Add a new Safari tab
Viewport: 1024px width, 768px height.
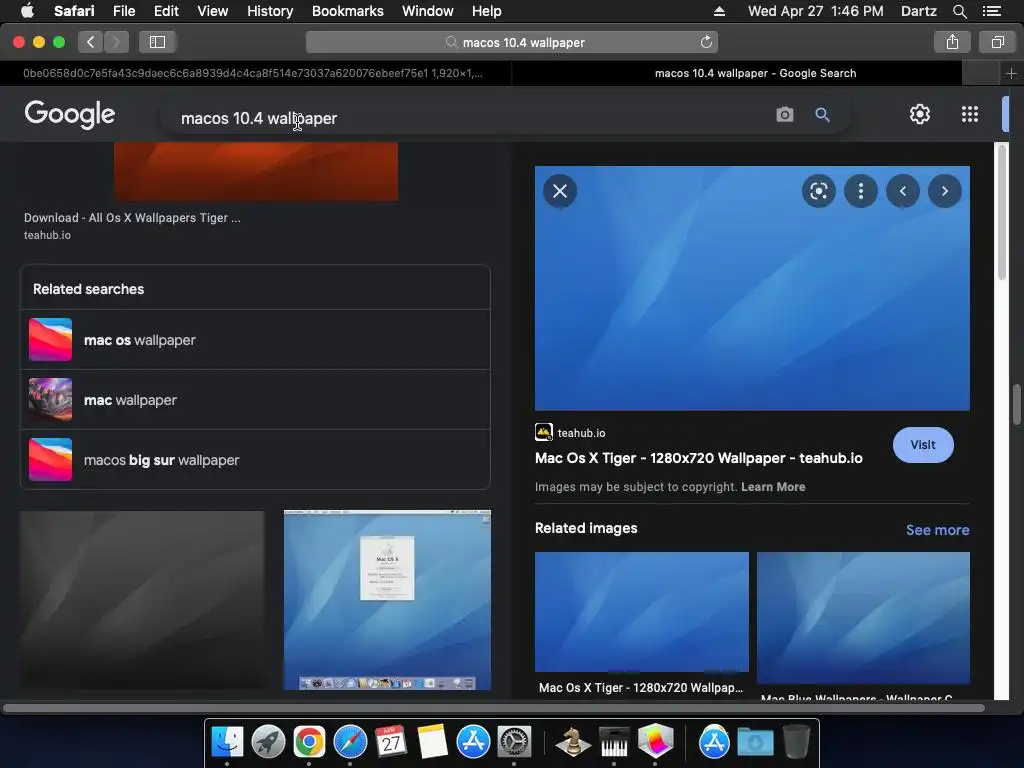pos(1011,73)
